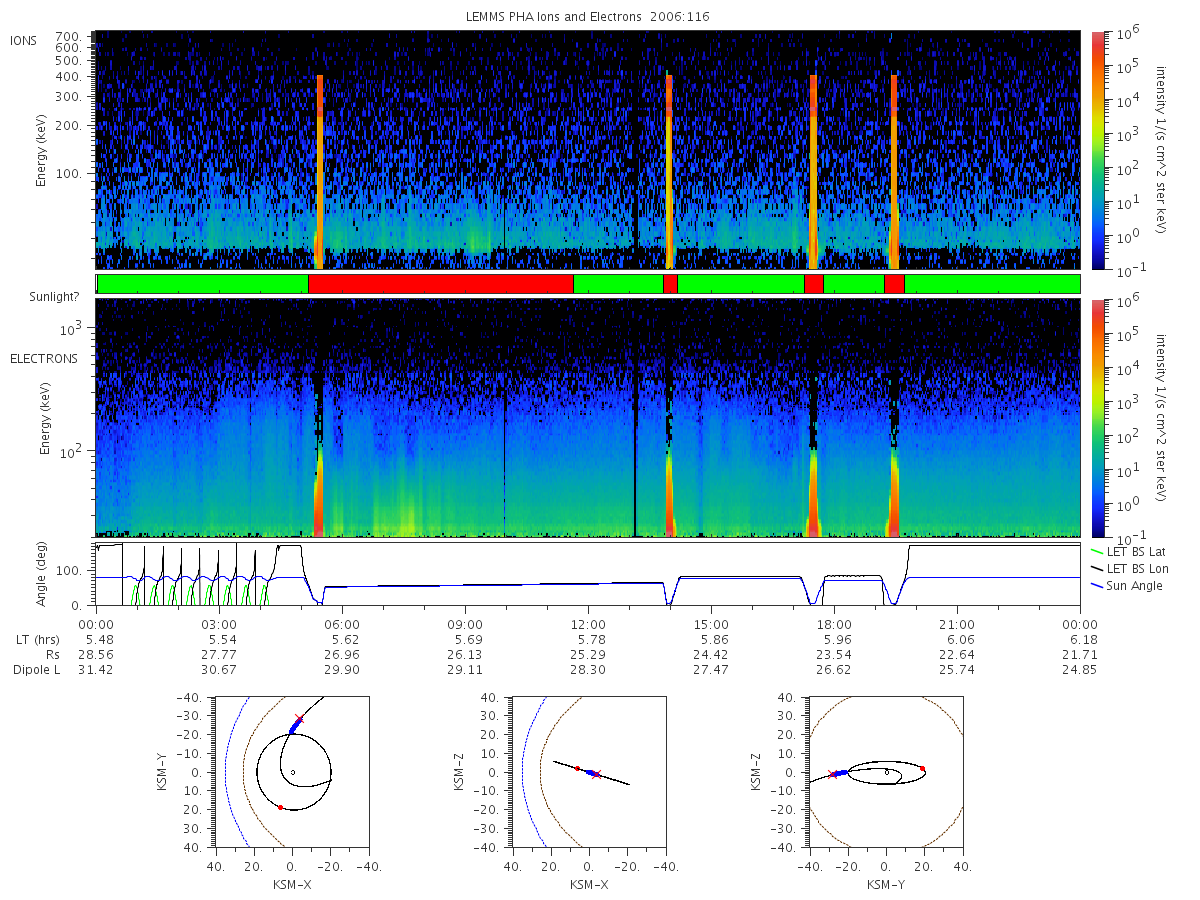Click the '21:00' time tick label
The image size is (1200, 900).
point(957,624)
